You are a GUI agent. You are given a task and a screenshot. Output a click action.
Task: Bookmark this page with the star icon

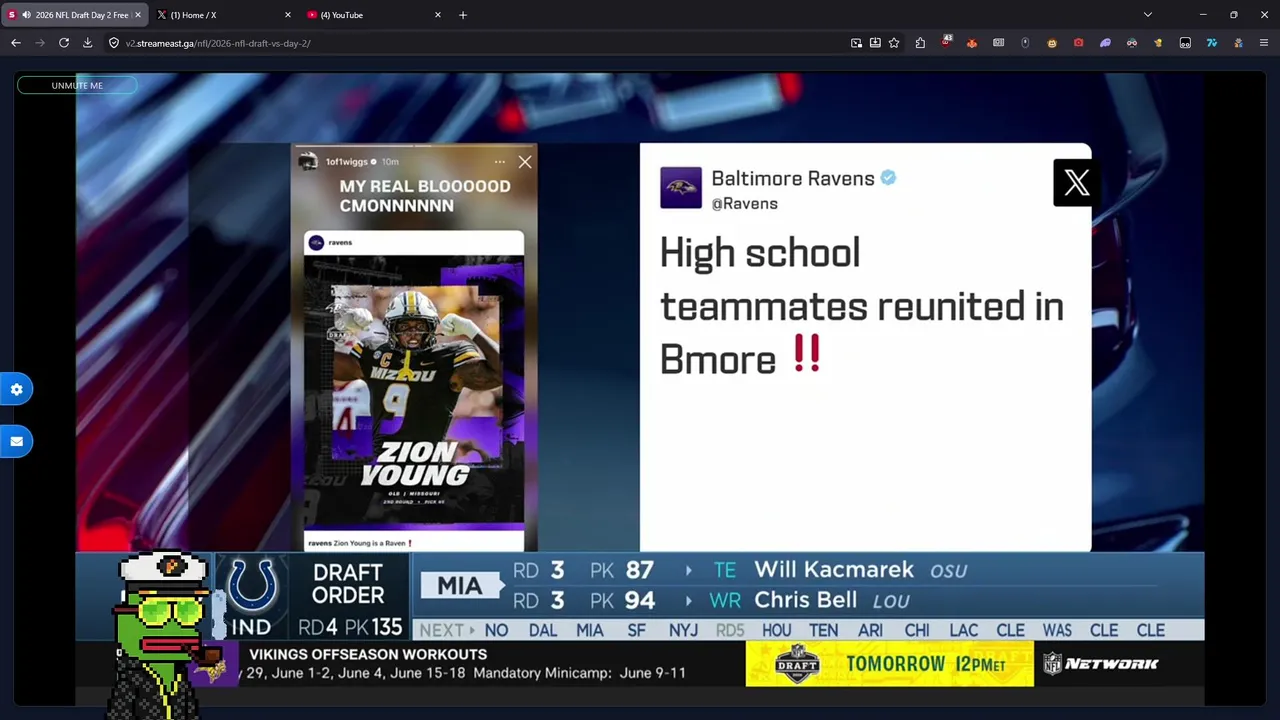tap(894, 43)
